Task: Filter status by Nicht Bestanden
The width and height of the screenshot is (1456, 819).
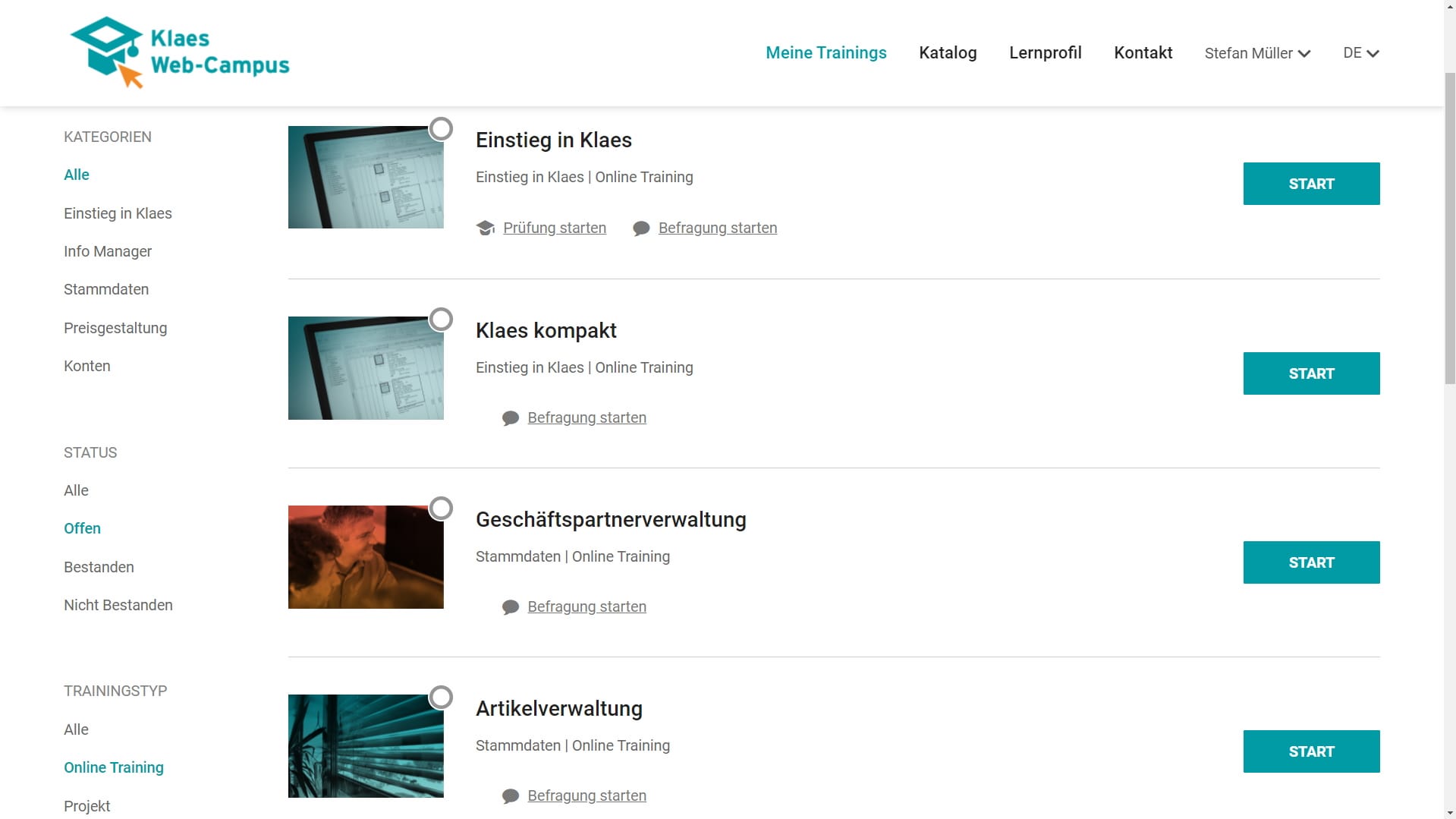Action: tap(118, 605)
